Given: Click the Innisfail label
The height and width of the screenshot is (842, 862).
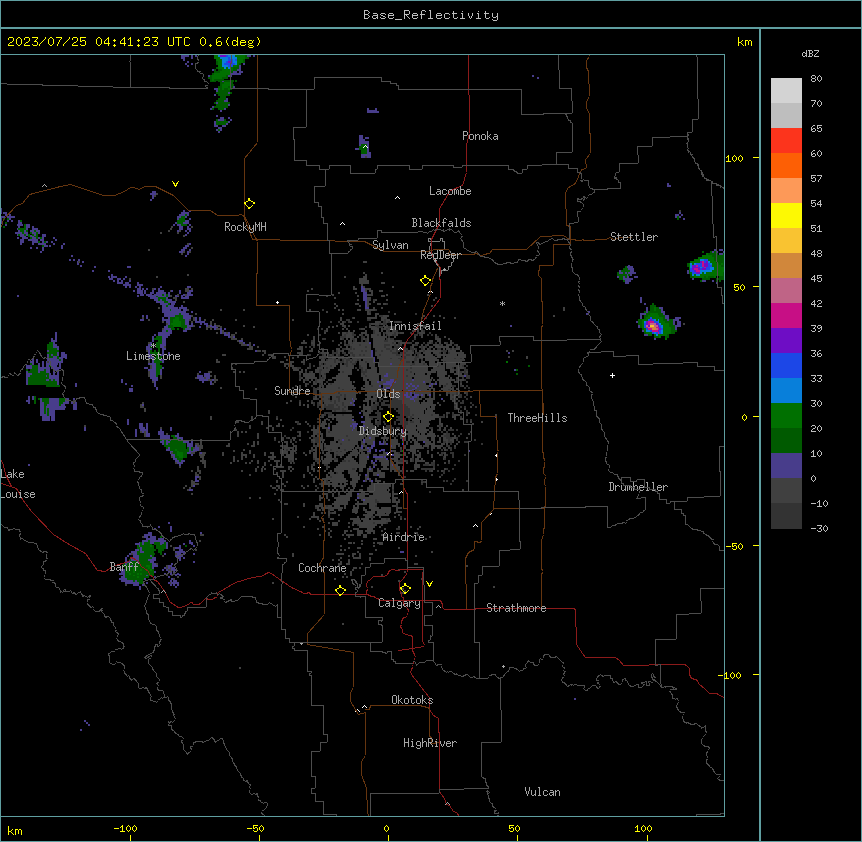Looking at the screenshot, I should [415, 326].
